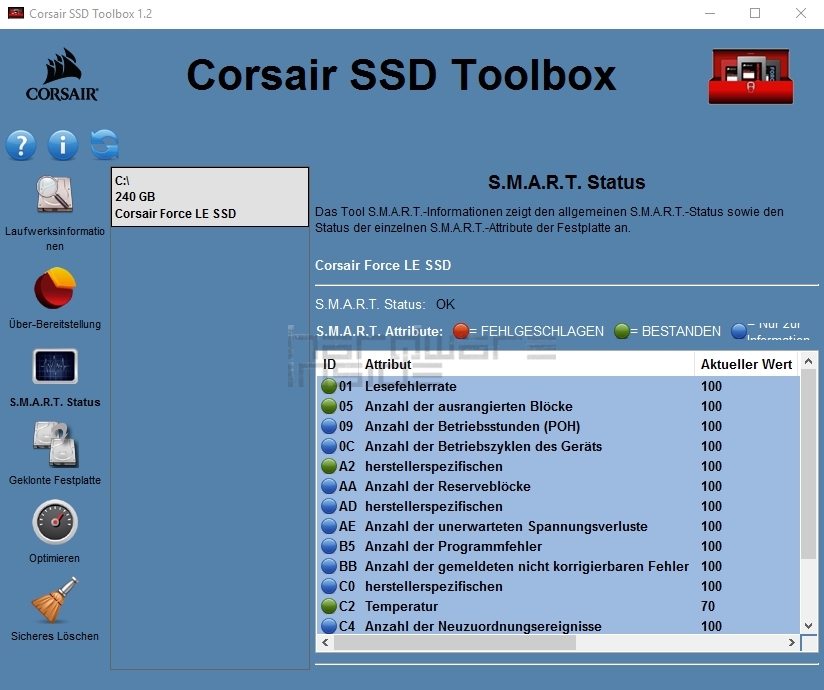The image size is (824, 690).
Task: Click the Corsair Force LE SSD heading
Action: tap(383, 265)
